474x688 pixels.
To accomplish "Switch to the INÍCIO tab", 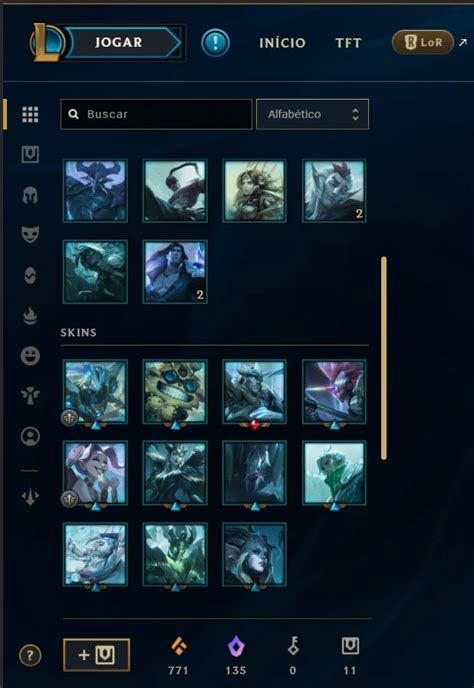I will (x=282, y=43).
